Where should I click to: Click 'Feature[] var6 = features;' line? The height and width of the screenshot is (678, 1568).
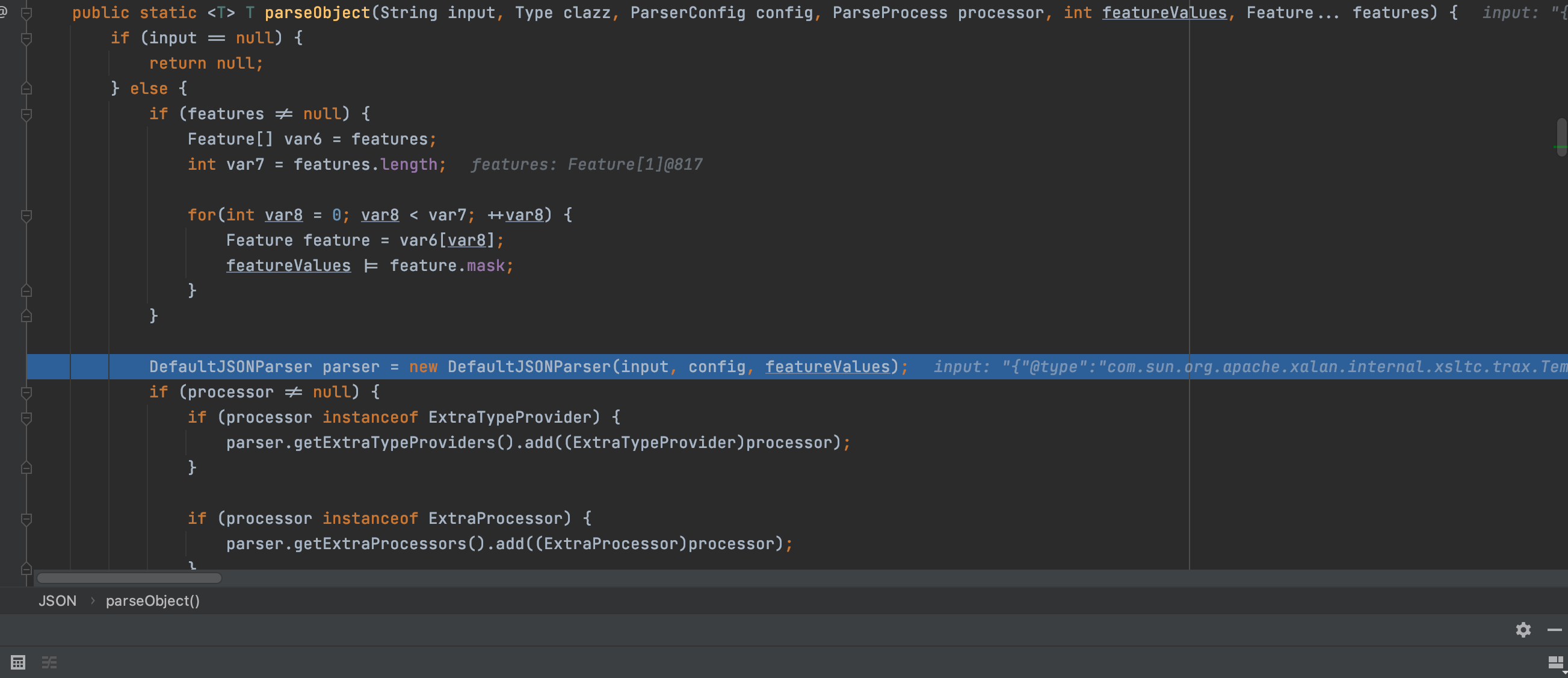[312, 140]
